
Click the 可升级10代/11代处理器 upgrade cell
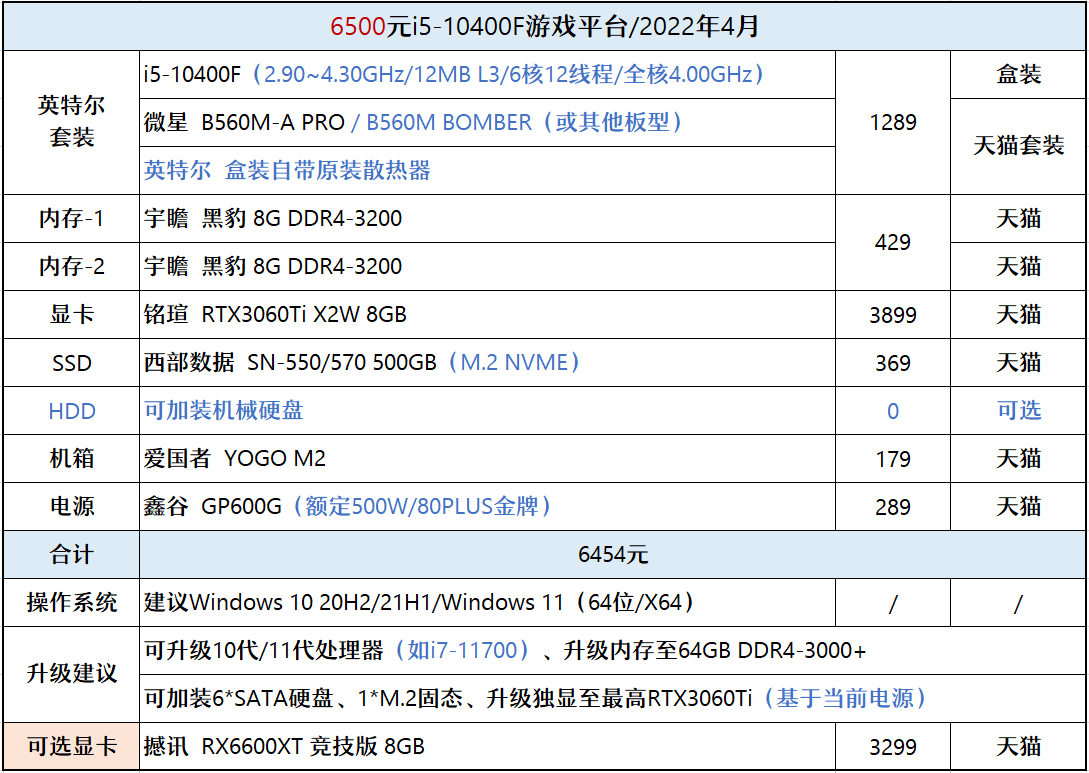point(613,651)
